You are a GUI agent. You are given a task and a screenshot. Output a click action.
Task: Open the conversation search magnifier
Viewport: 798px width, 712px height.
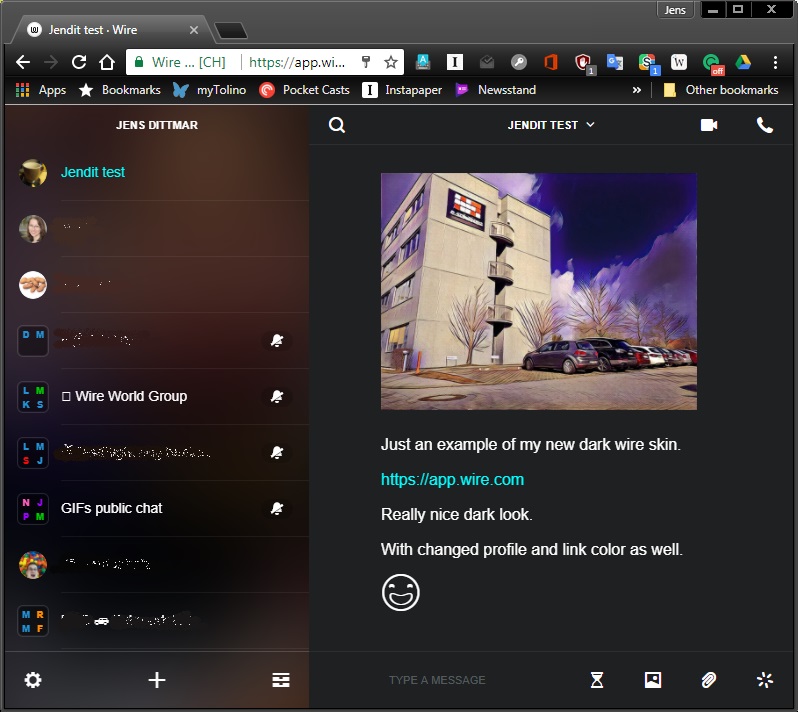337,125
